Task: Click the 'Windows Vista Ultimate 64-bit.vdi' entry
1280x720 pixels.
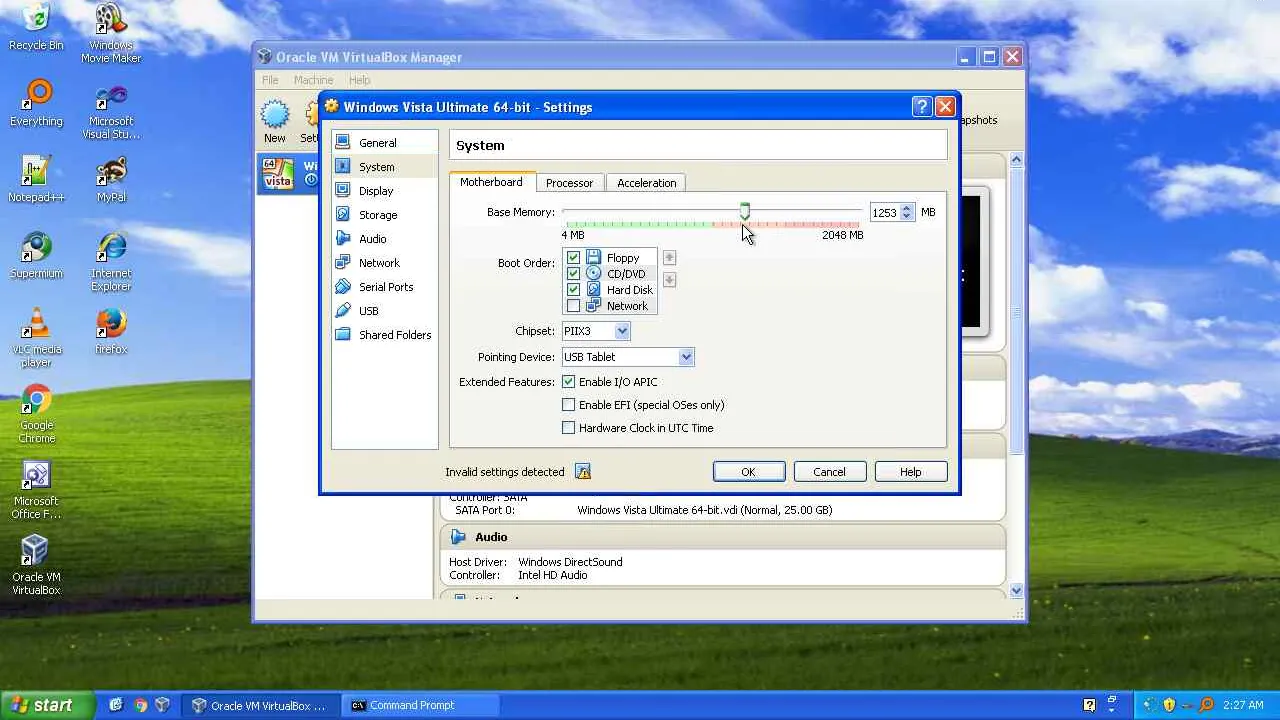Action: (x=704, y=510)
